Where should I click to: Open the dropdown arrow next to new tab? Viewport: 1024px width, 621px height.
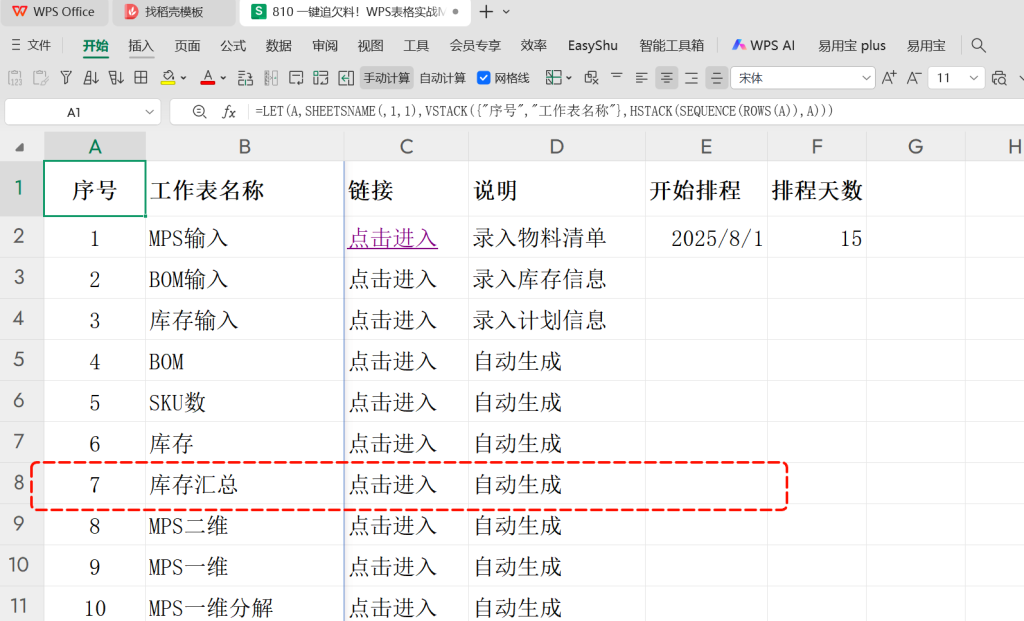pos(507,12)
